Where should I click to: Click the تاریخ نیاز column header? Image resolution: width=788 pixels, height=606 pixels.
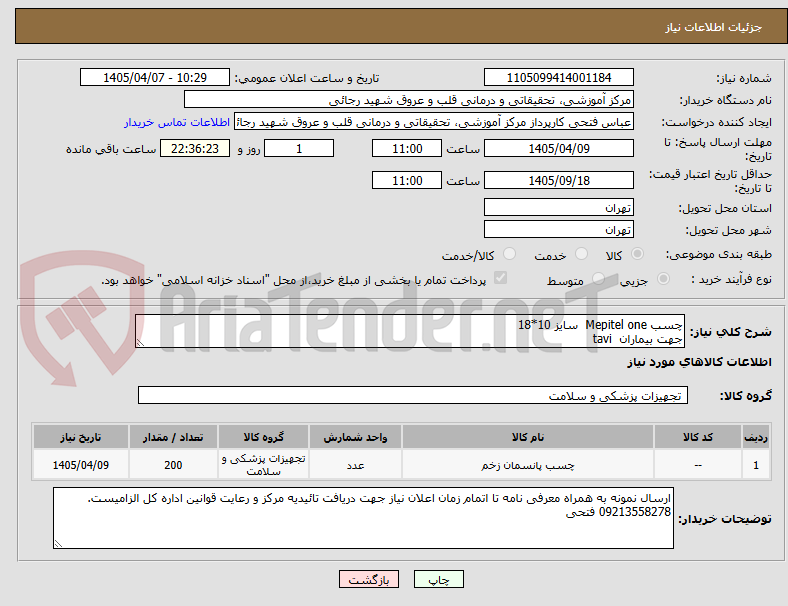click(80, 437)
